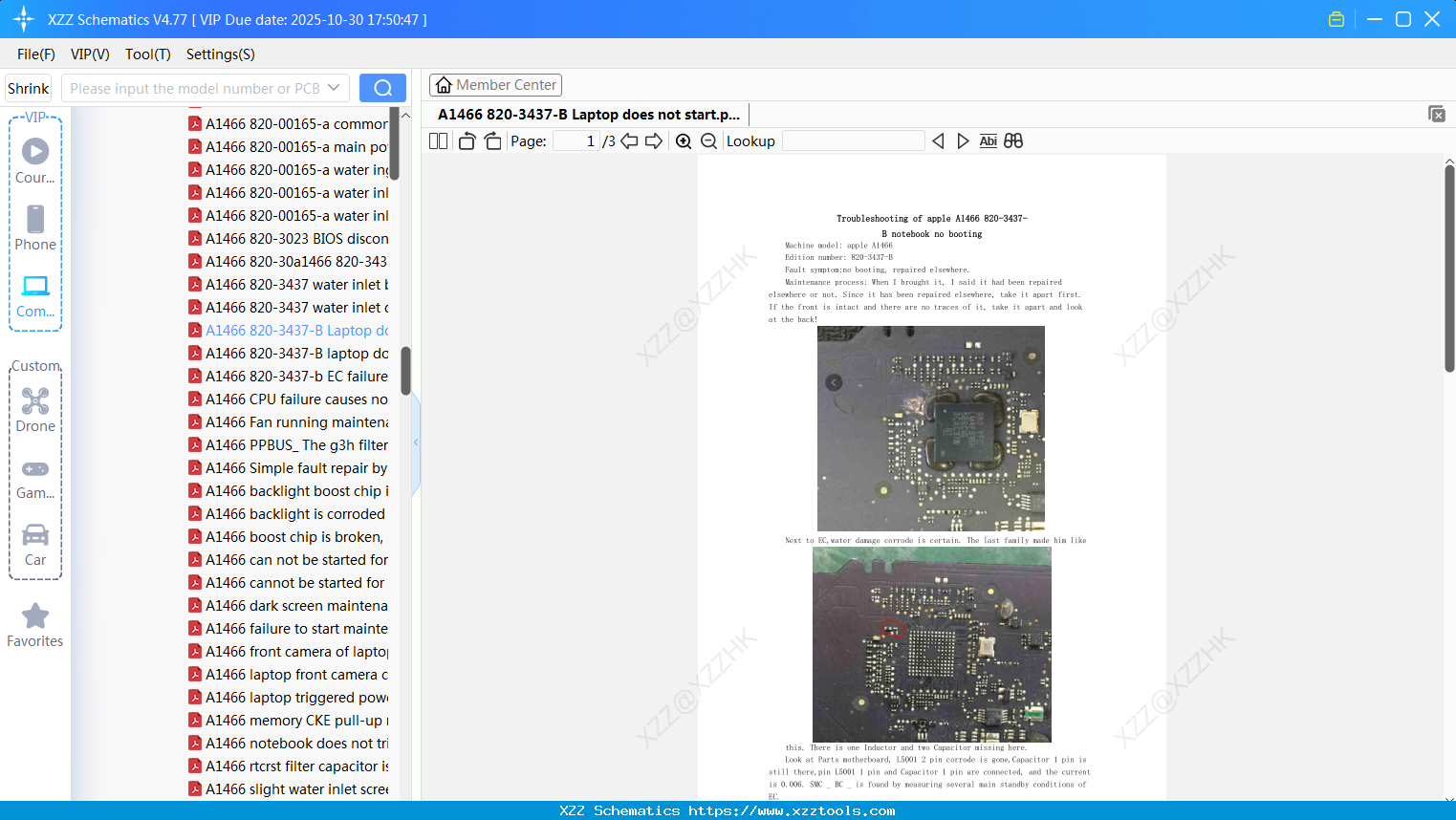This screenshot has width=1456, height=820.
Task: Rotate page clockwise icon
Action: coord(492,140)
